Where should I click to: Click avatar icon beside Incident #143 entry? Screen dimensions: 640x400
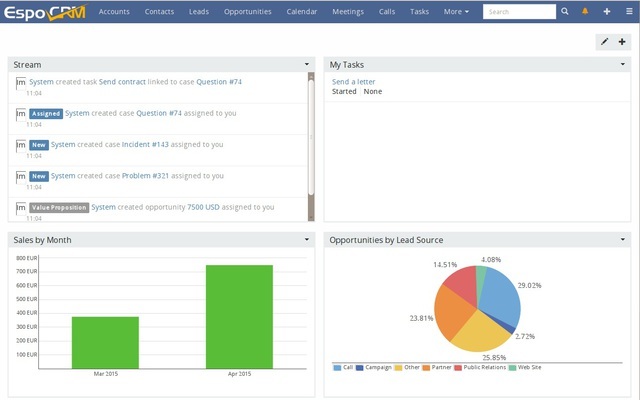[20, 145]
